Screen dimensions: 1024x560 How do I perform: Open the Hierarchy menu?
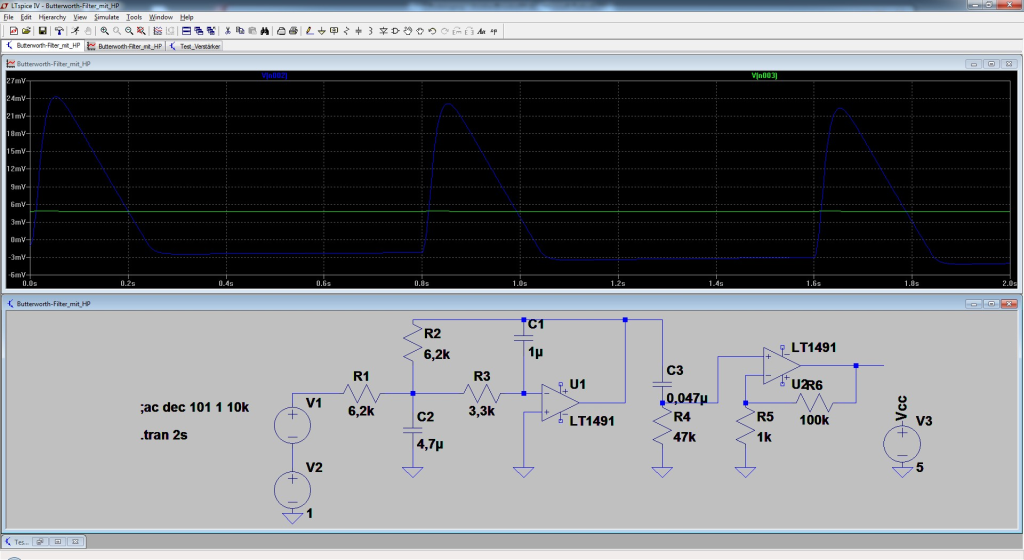[52, 17]
